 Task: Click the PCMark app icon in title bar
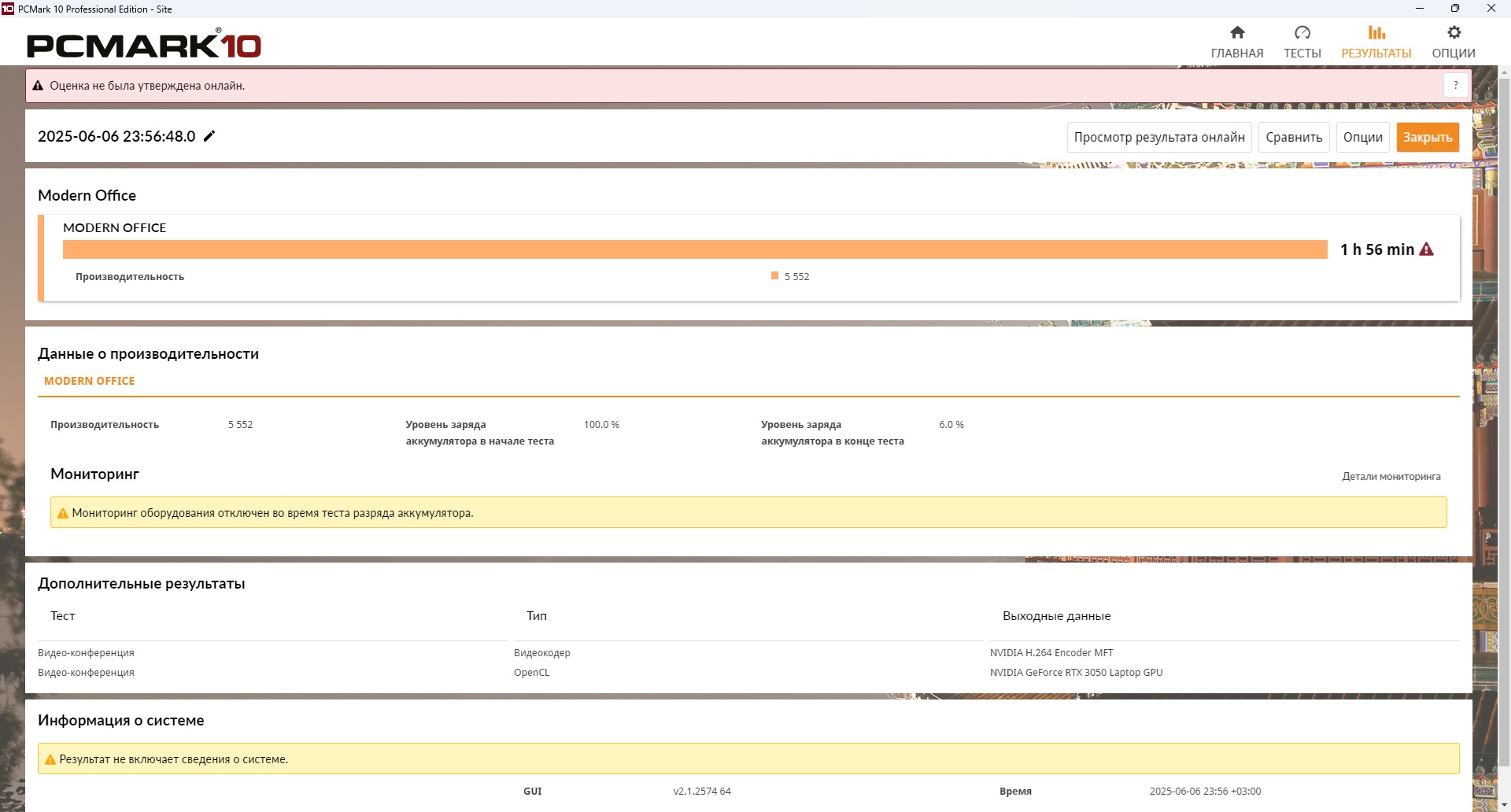point(8,9)
